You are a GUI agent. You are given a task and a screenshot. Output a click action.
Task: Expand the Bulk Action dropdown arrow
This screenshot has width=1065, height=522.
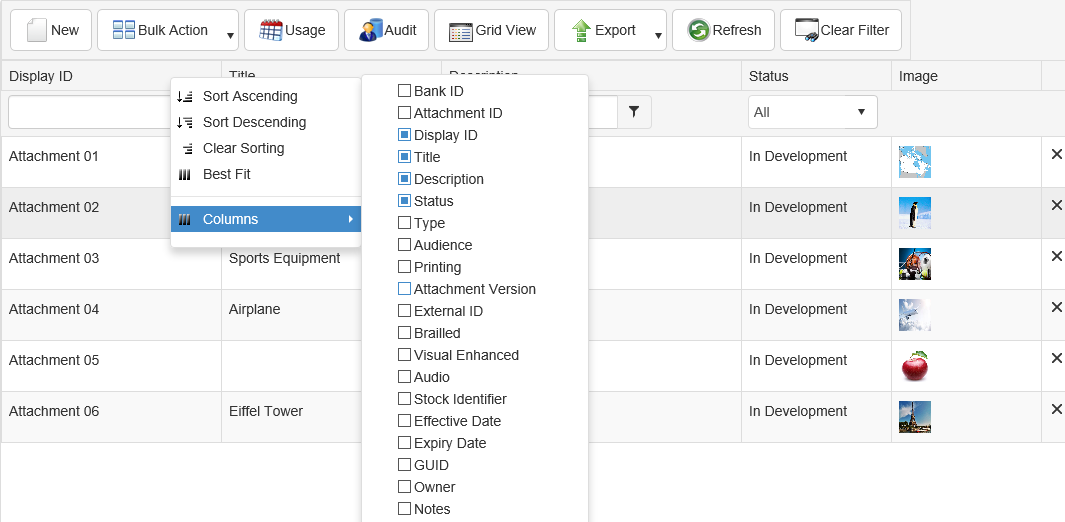point(230,36)
